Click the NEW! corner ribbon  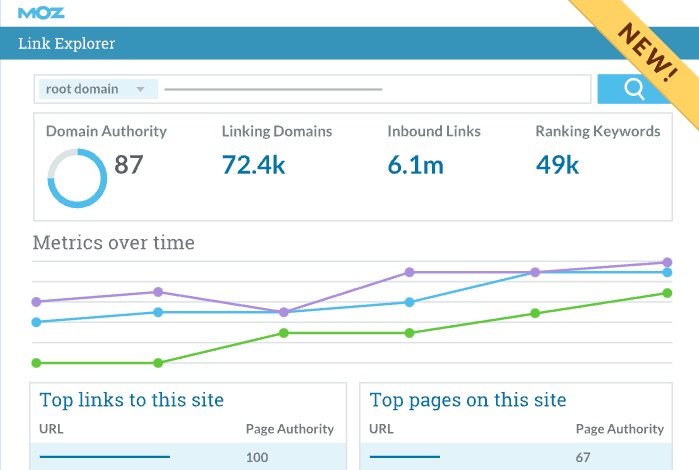[x=647, y=50]
